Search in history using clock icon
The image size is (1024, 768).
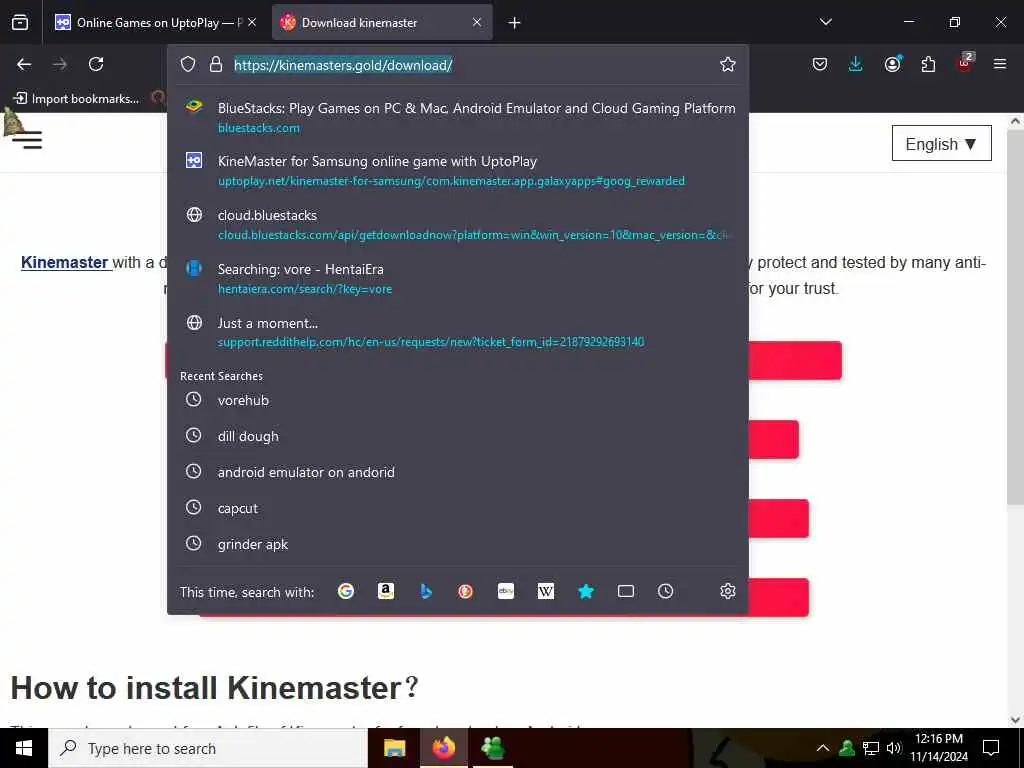665,591
